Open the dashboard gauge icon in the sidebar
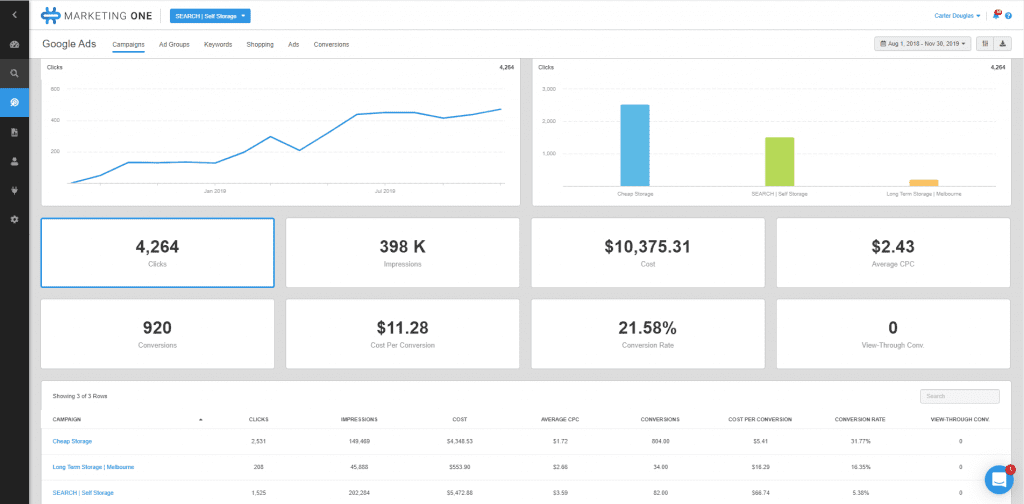 point(14,44)
